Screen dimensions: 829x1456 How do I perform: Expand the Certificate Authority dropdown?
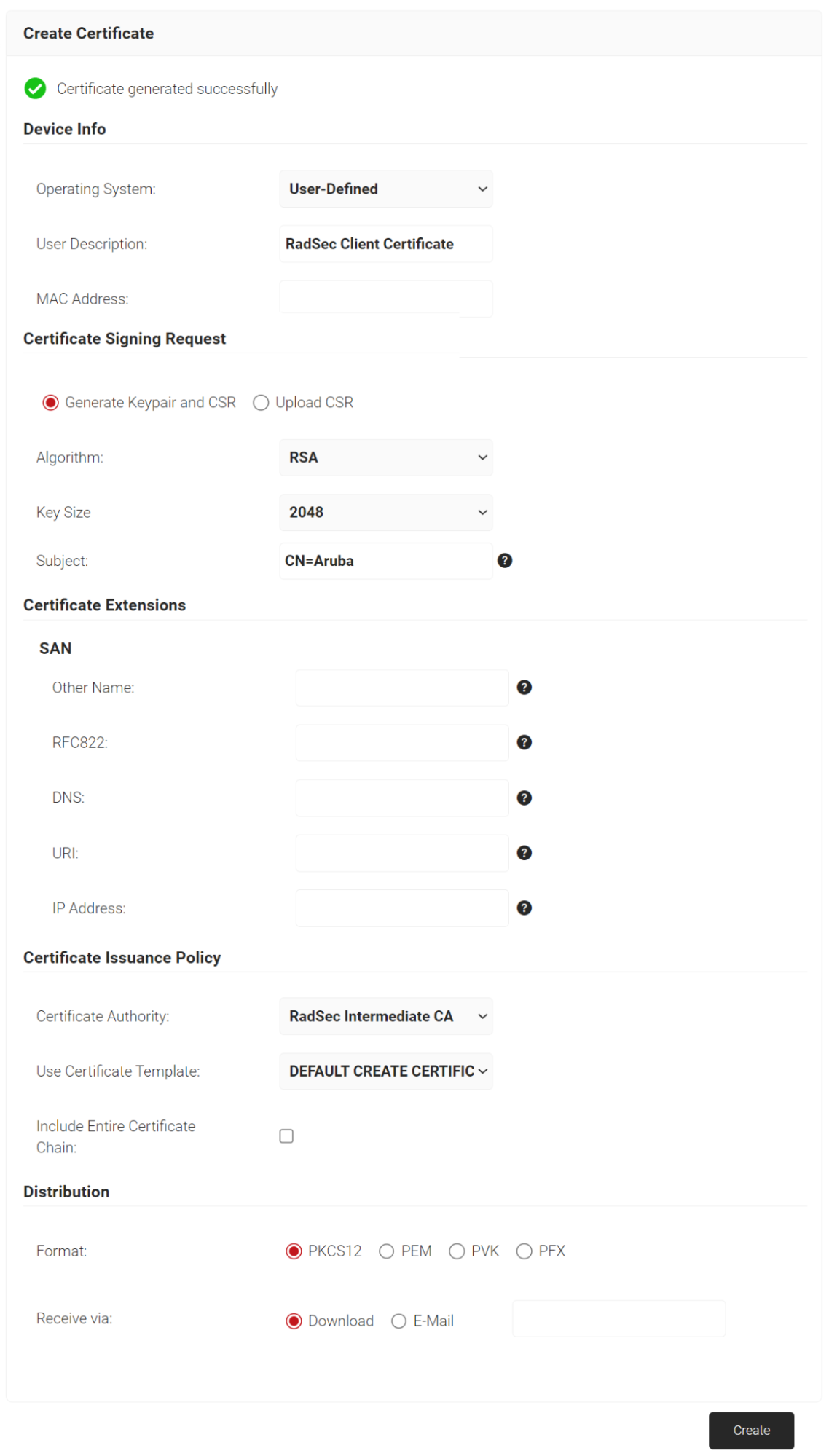point(385,1016)
